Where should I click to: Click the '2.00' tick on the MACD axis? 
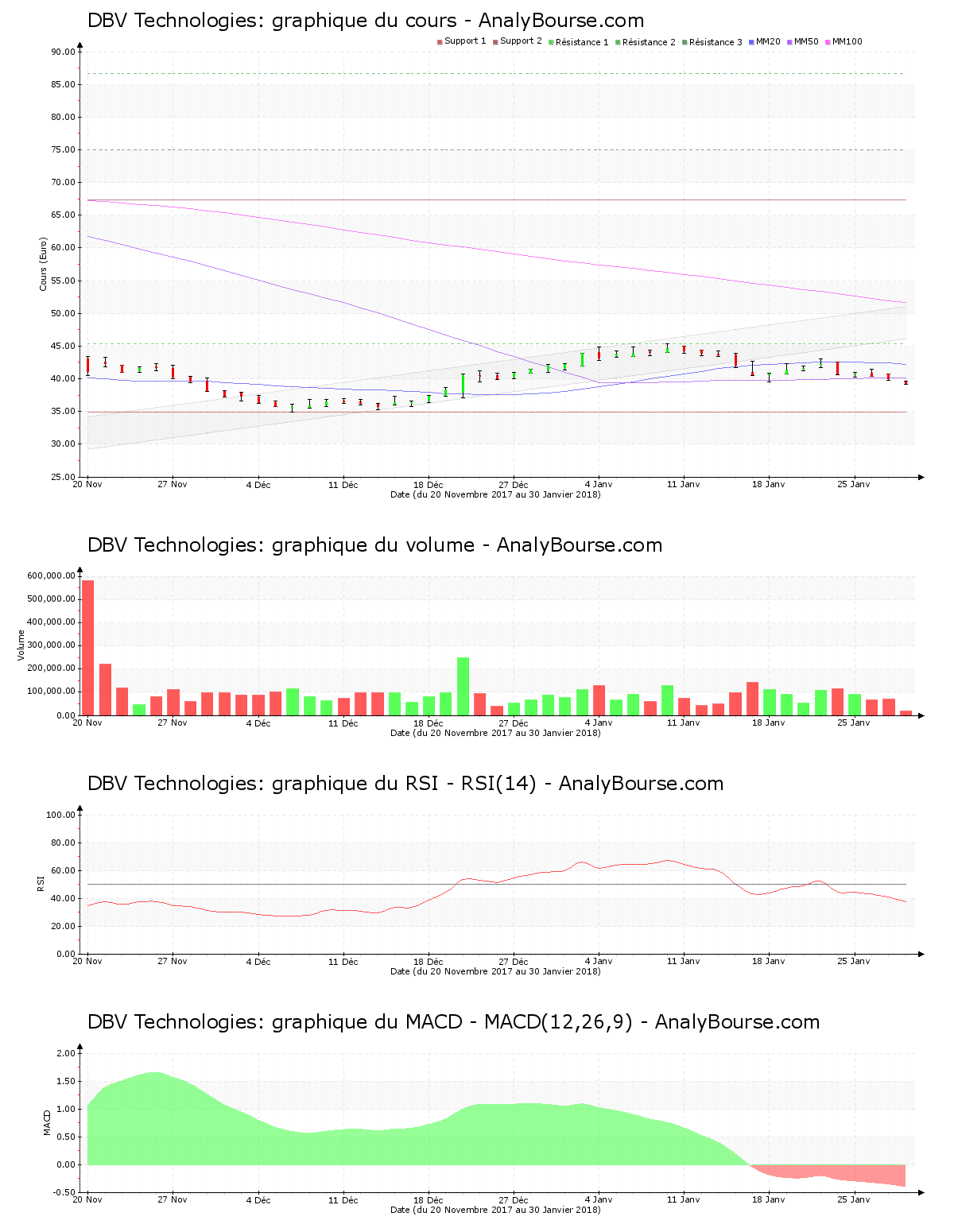click(66, 1053)
